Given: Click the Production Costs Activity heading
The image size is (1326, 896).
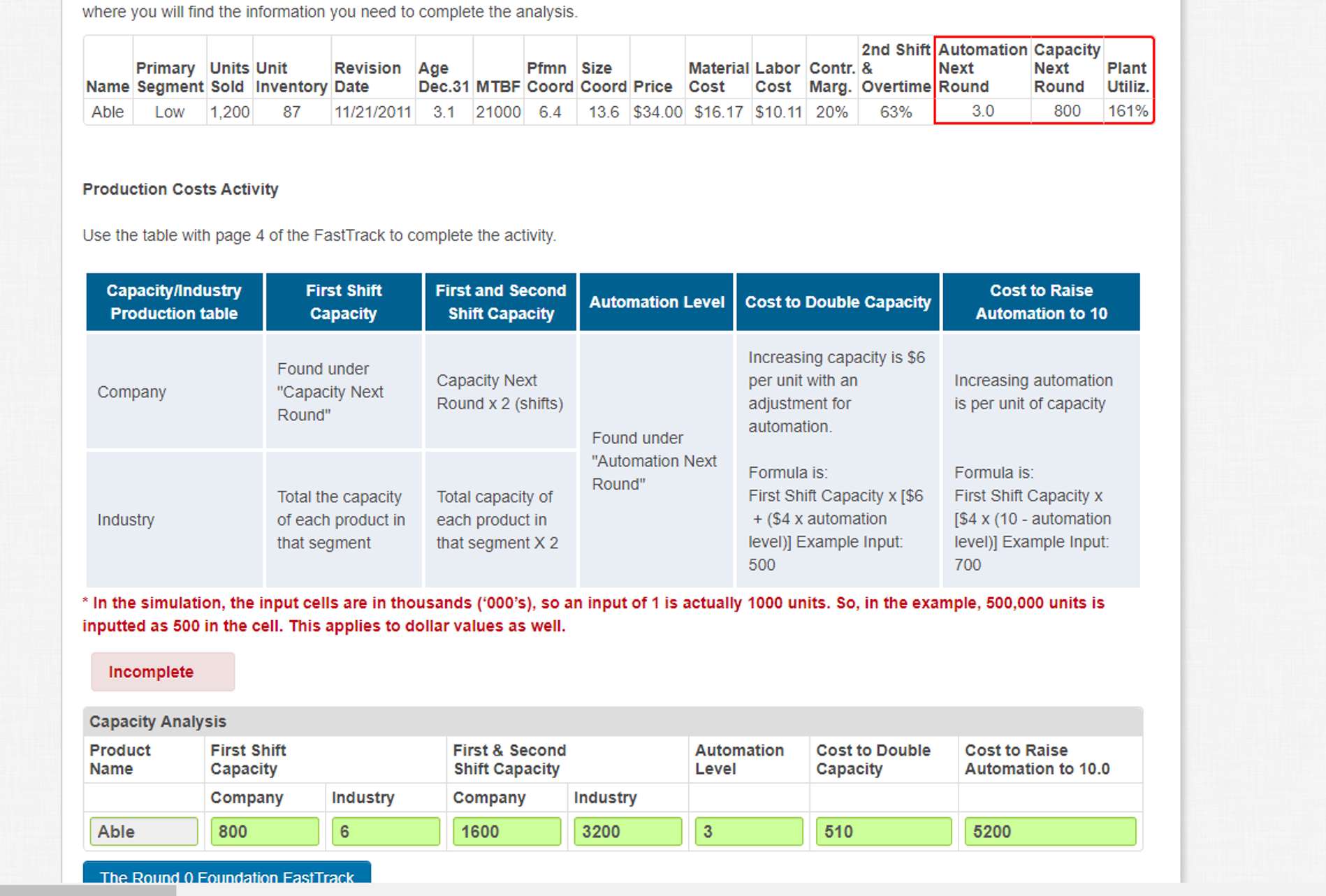Looking at the screenshot, I should [x=180, y=189].
